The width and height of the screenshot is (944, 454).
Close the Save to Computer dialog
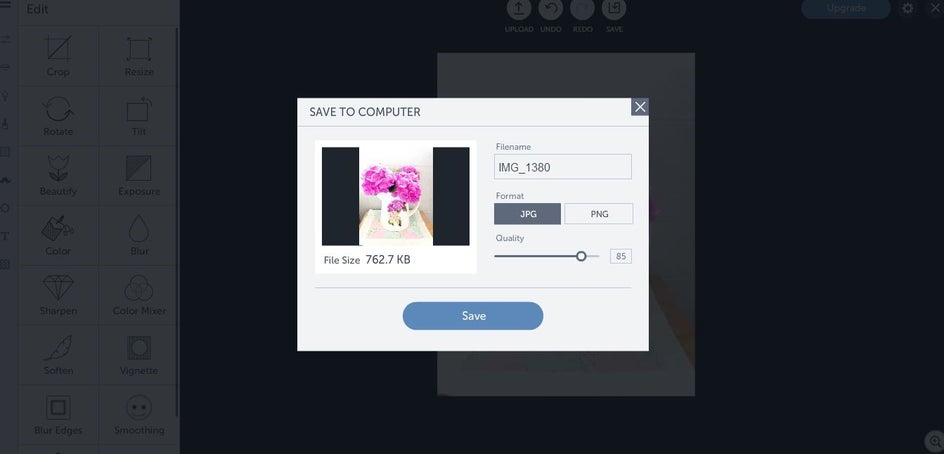point(640,107)
